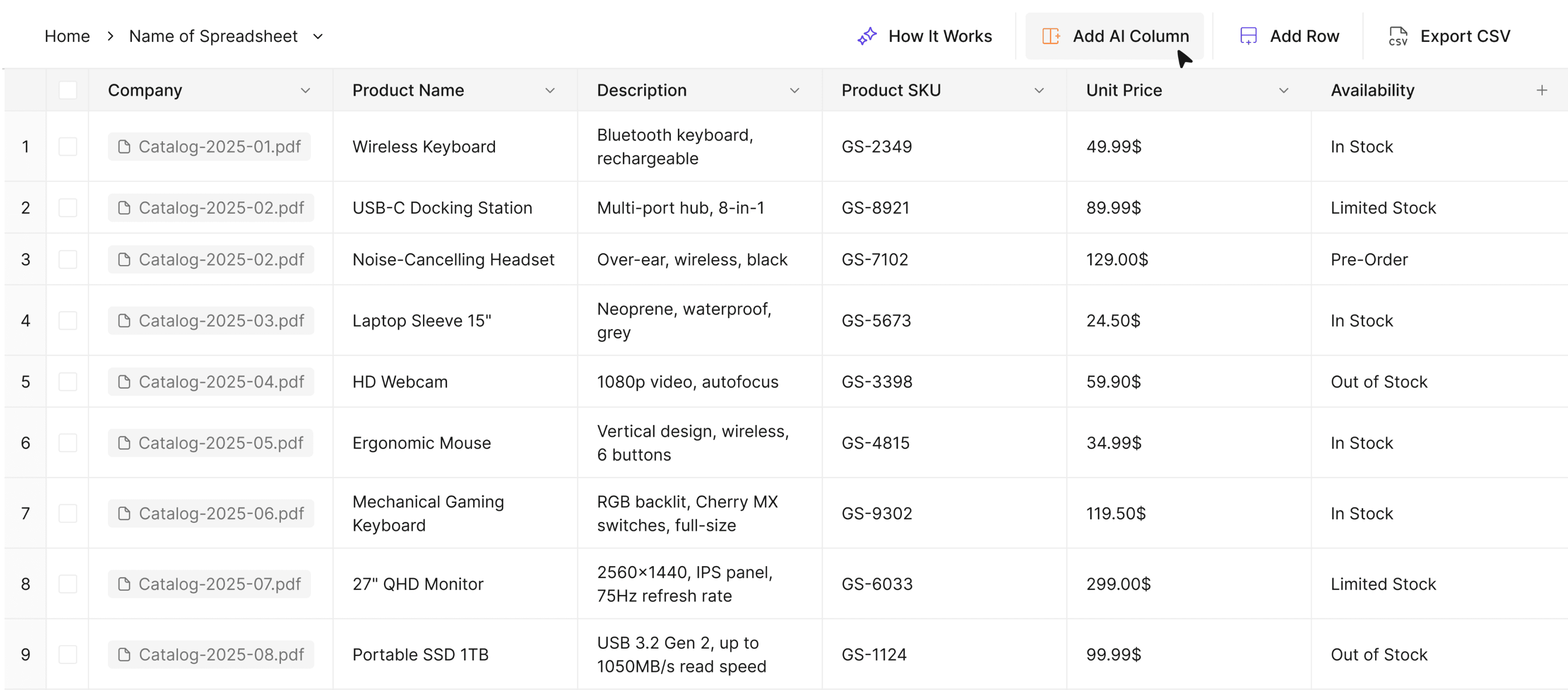Select the Mechanical Gaming Keyboard cell
The height and width of the screenshot is (690, 1568).
[455, 513]
